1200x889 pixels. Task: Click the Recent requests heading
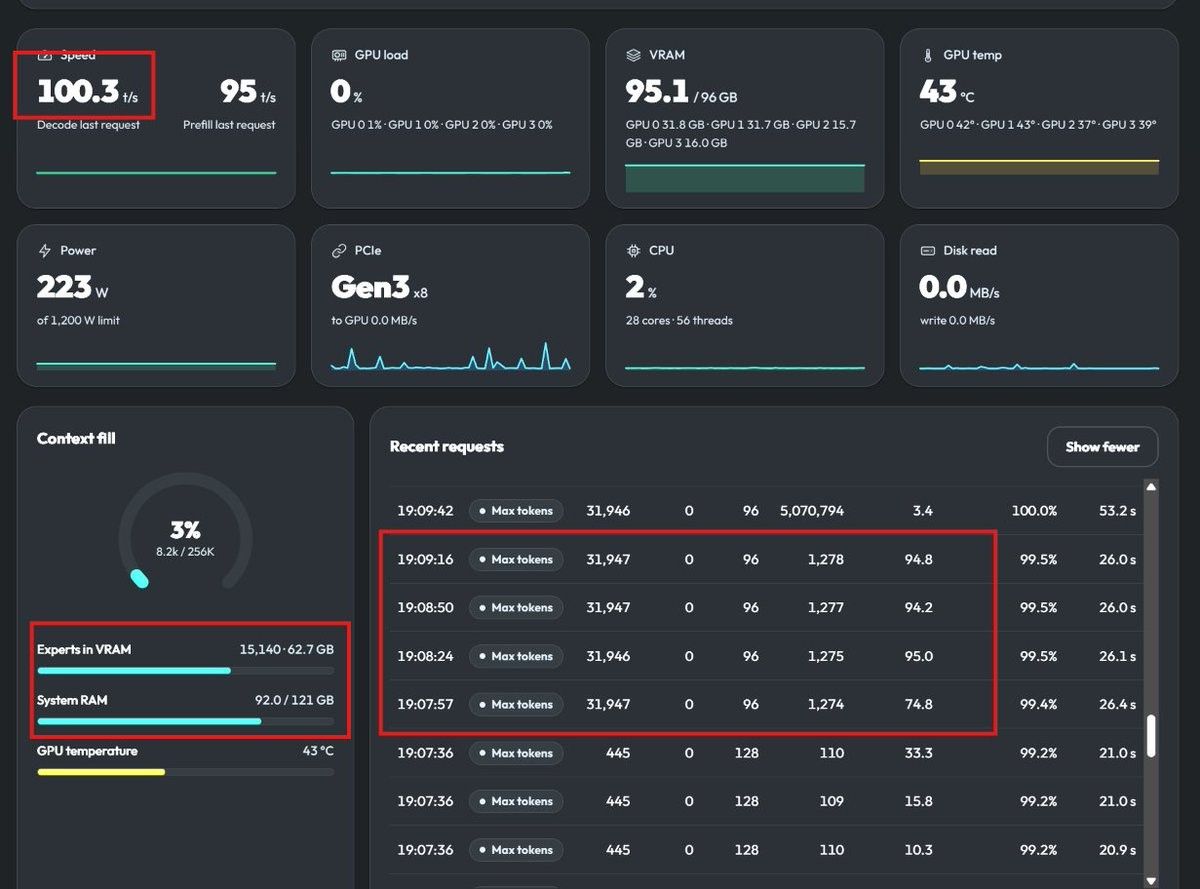(447, 447)
